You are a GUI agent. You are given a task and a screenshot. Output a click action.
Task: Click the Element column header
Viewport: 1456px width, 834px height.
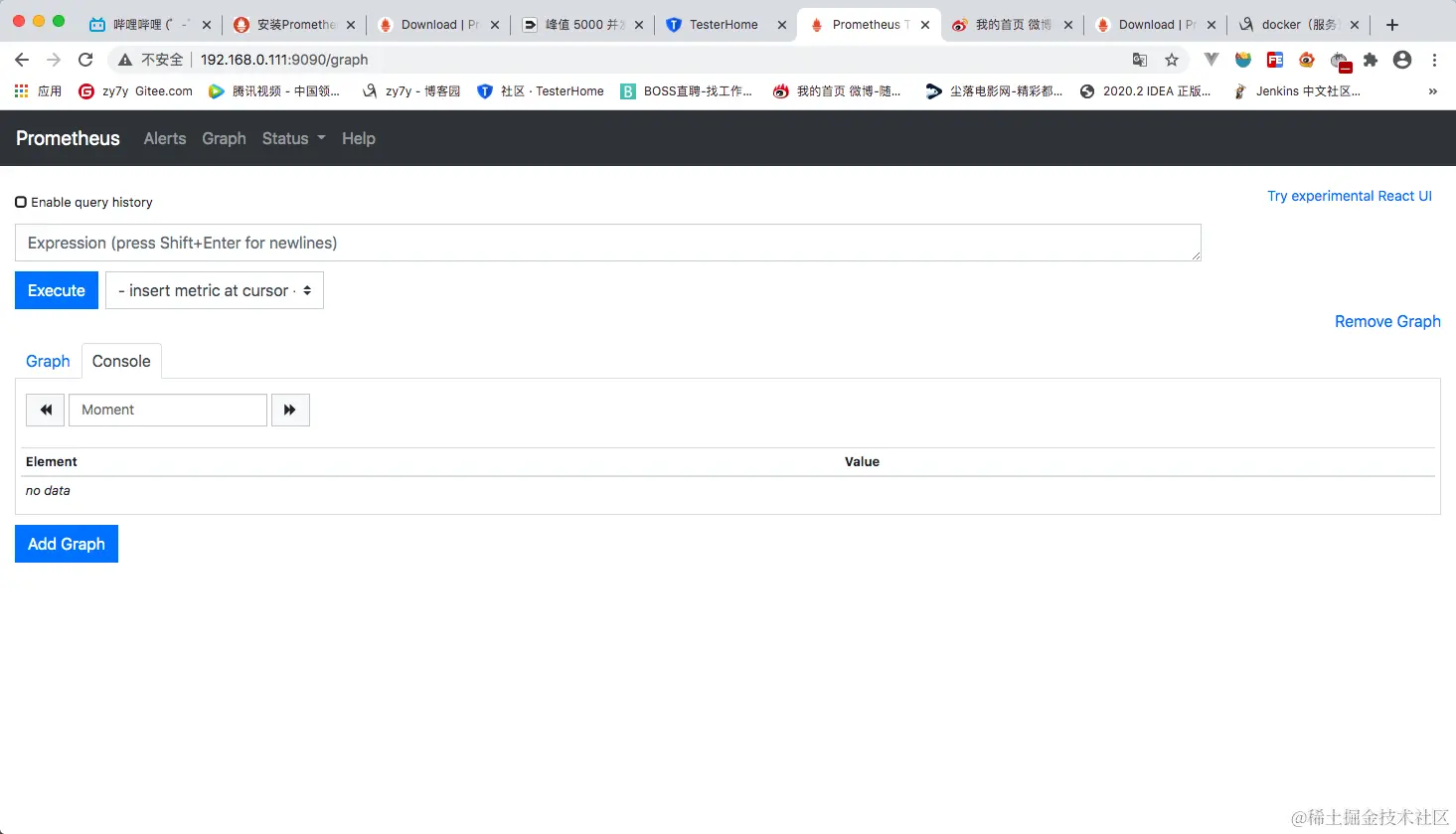52,461
